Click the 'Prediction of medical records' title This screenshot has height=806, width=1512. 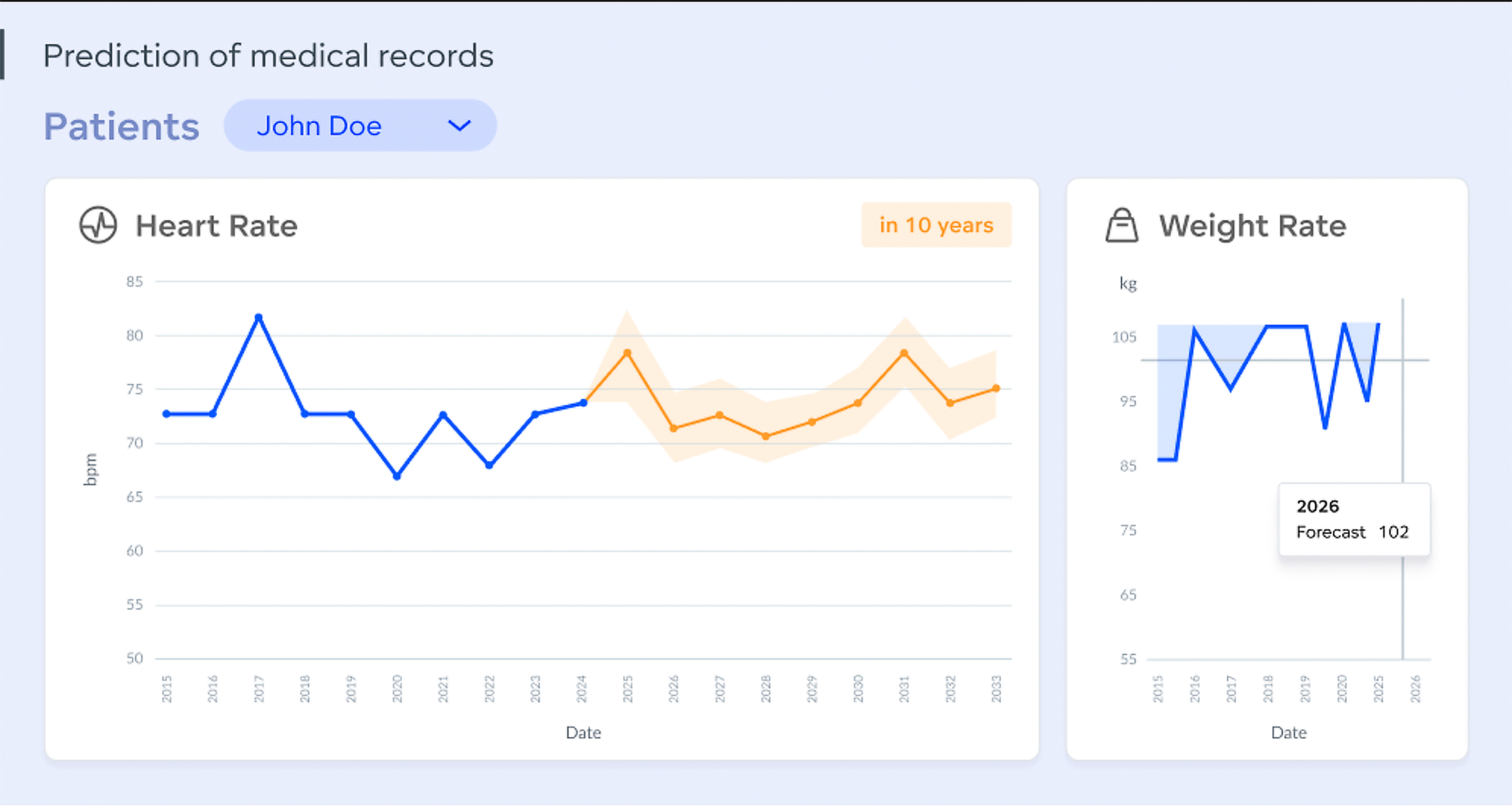tap(268, 55)
